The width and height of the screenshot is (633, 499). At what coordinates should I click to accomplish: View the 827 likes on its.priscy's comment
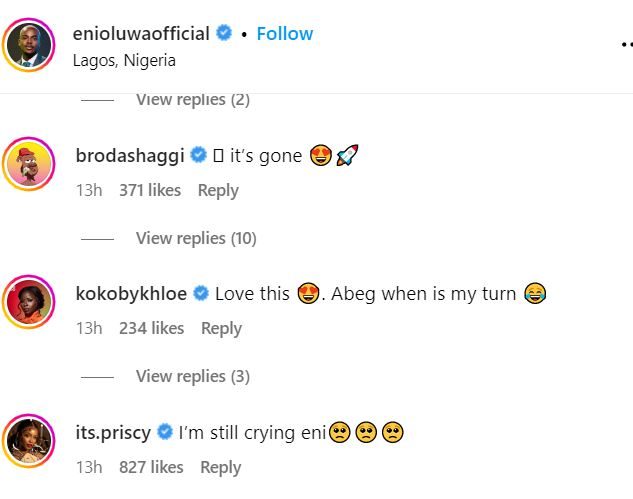(x=151, y=467)
